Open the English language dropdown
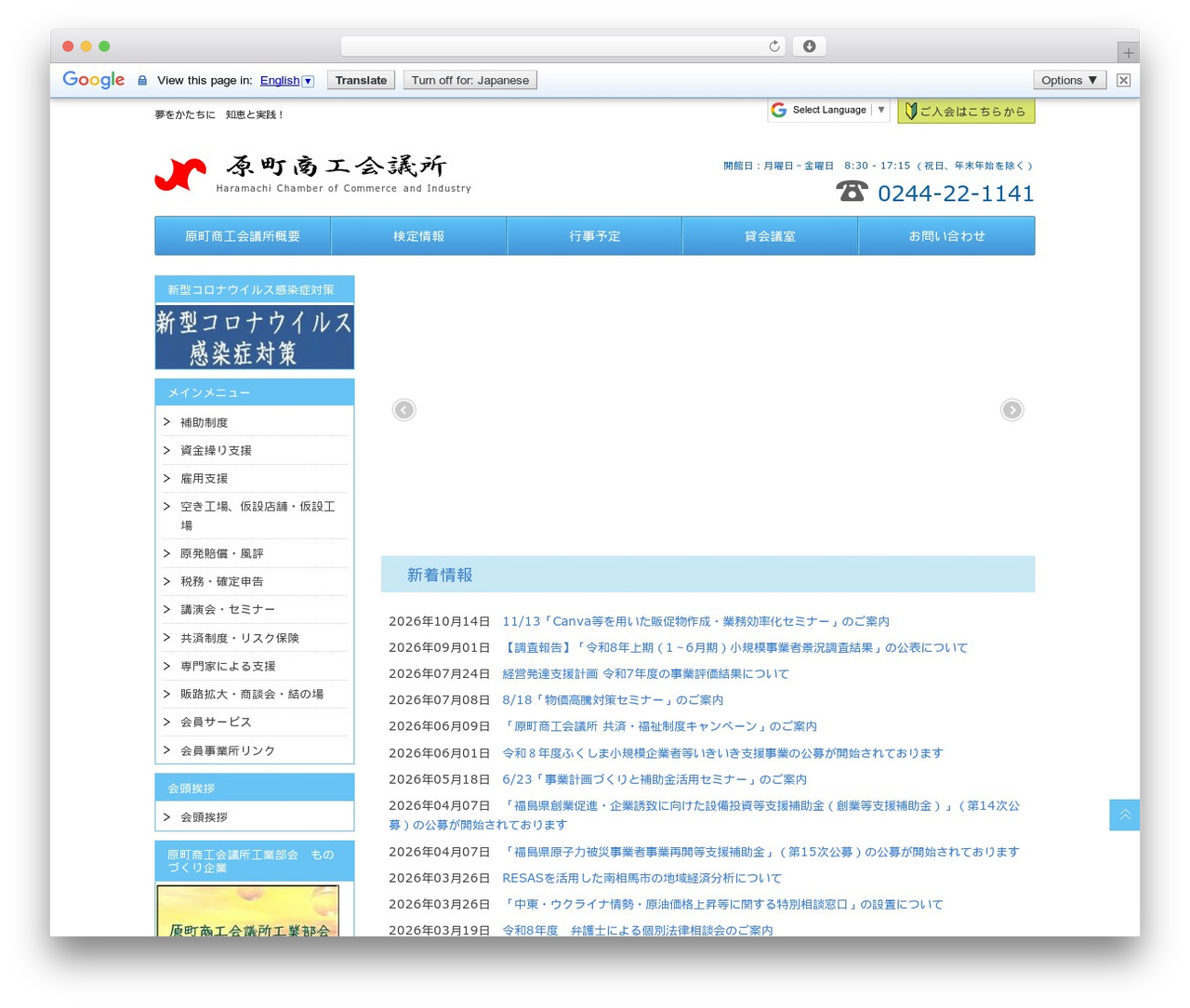The width and height of the screenshot is (1190, 1008). 286,81
